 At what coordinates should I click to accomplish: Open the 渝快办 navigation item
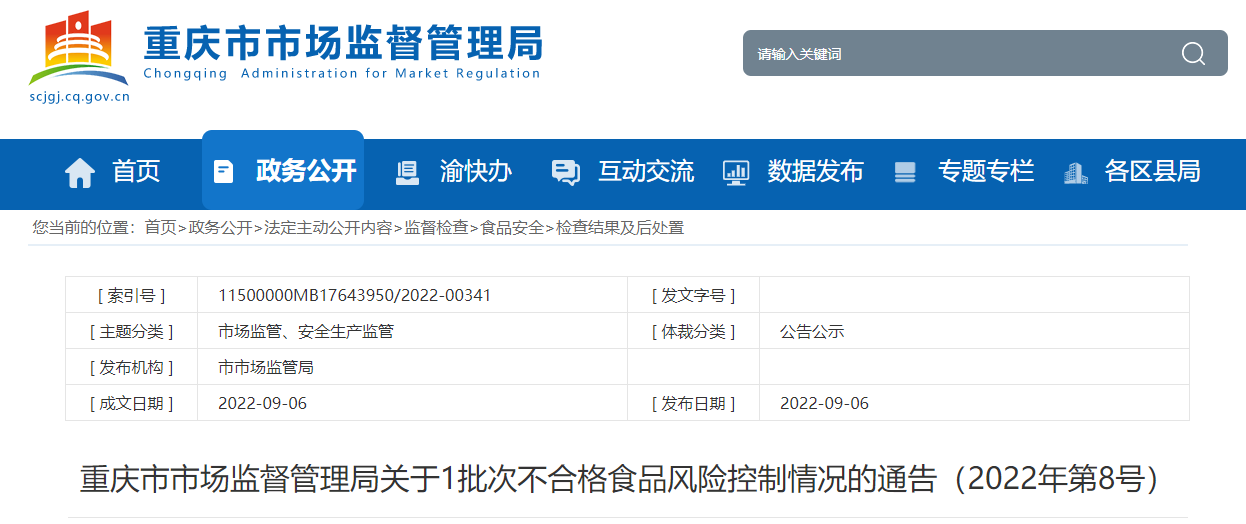click(x=476, y=171)
